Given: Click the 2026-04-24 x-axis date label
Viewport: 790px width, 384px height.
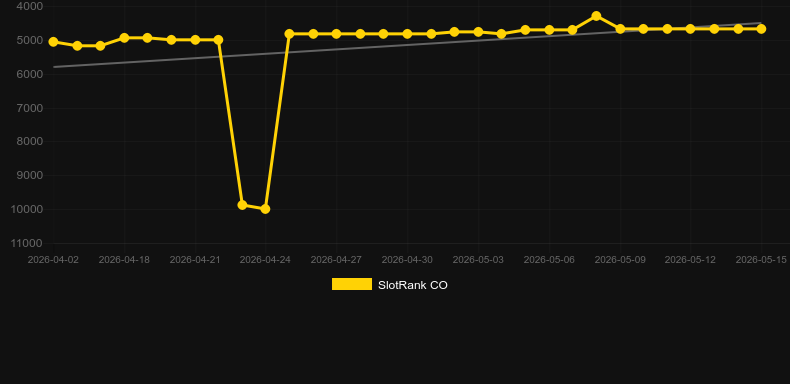Looking at the screenshot, I should click(265, 260).
